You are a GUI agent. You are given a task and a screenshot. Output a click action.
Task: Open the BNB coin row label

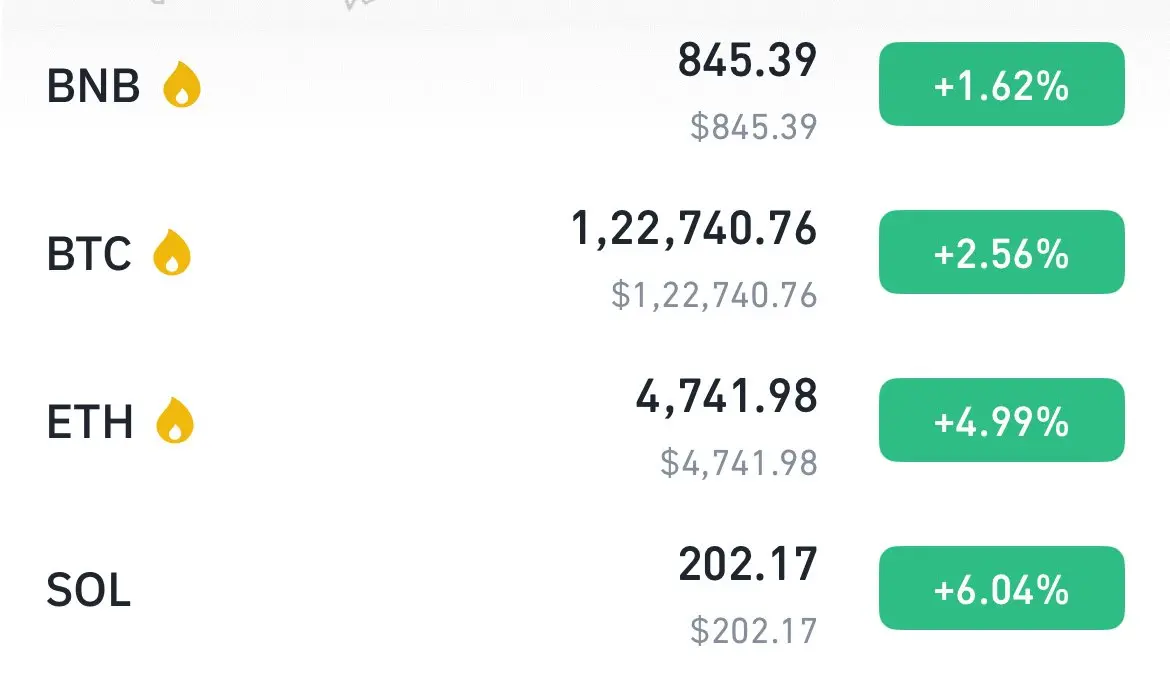93,85
